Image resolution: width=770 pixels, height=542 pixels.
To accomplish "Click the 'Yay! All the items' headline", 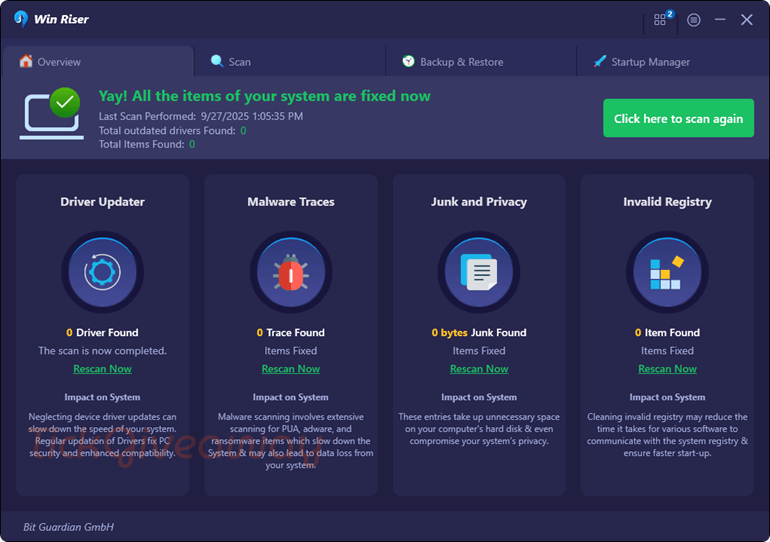I will (264, 96).
